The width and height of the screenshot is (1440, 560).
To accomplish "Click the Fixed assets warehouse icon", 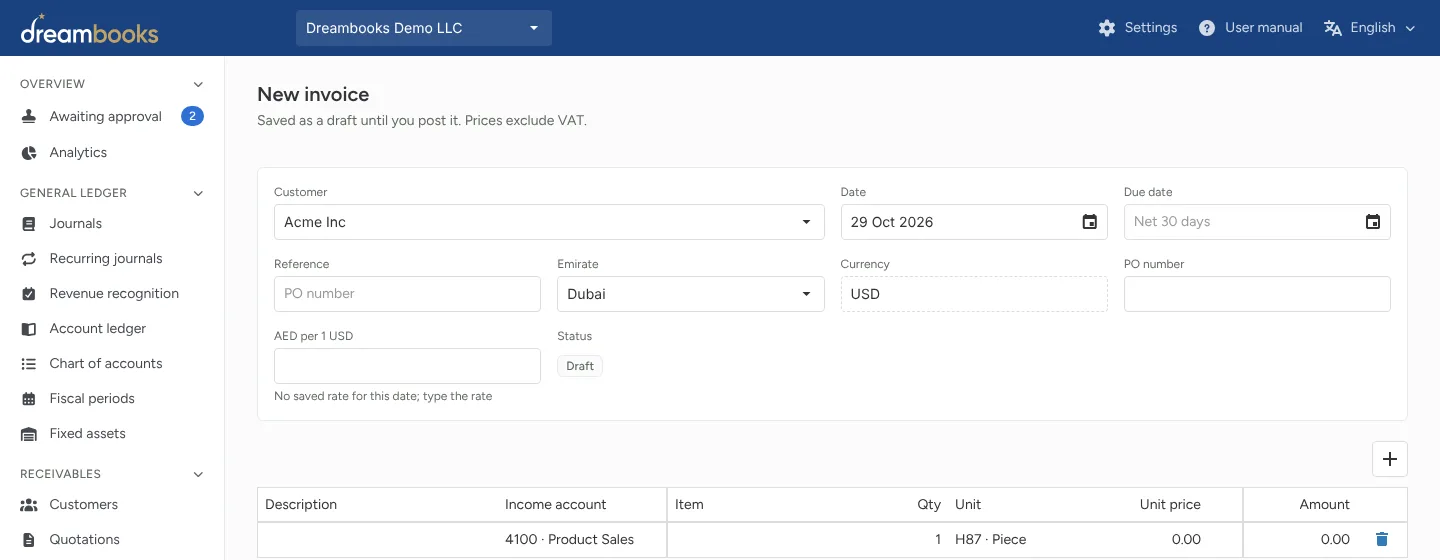I will (29, 434).
